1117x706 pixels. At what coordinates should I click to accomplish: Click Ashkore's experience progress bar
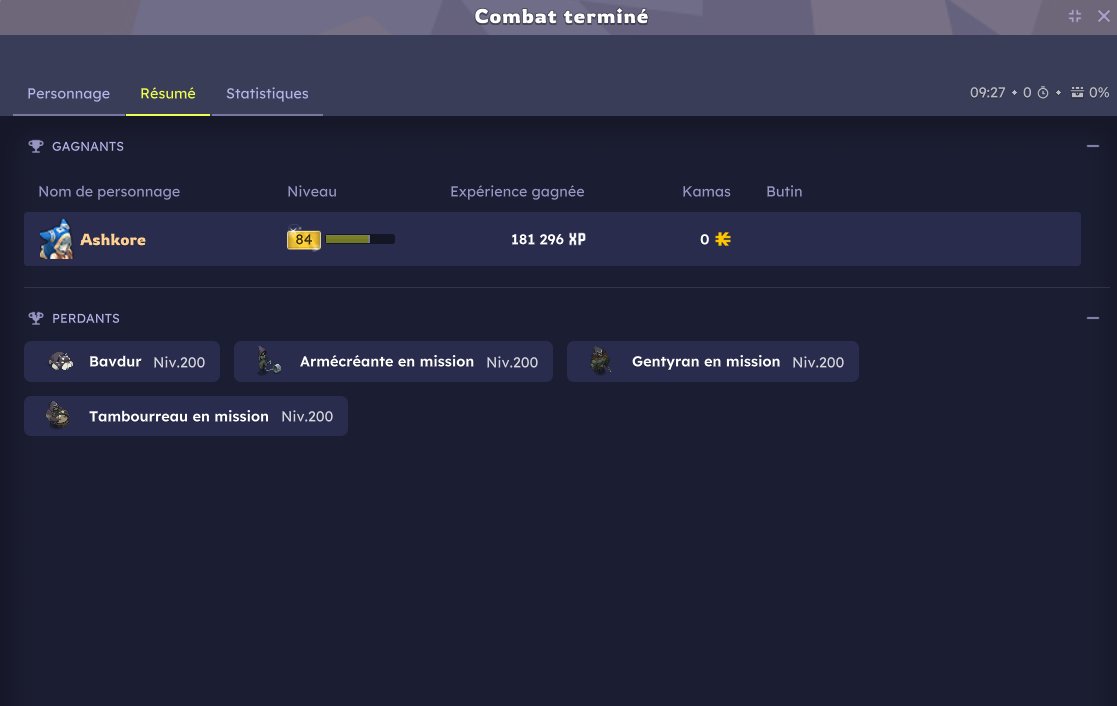(360, 239)
